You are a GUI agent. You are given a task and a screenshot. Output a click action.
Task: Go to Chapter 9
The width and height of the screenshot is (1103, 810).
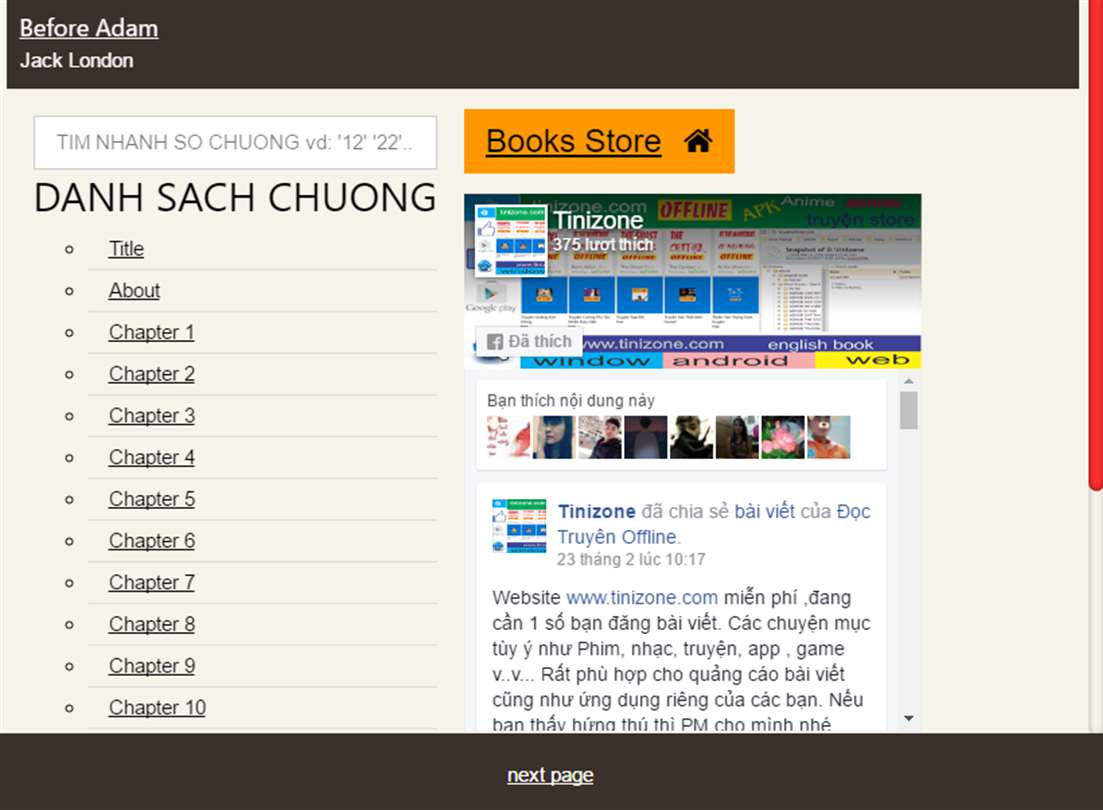[x=151, y=666]
